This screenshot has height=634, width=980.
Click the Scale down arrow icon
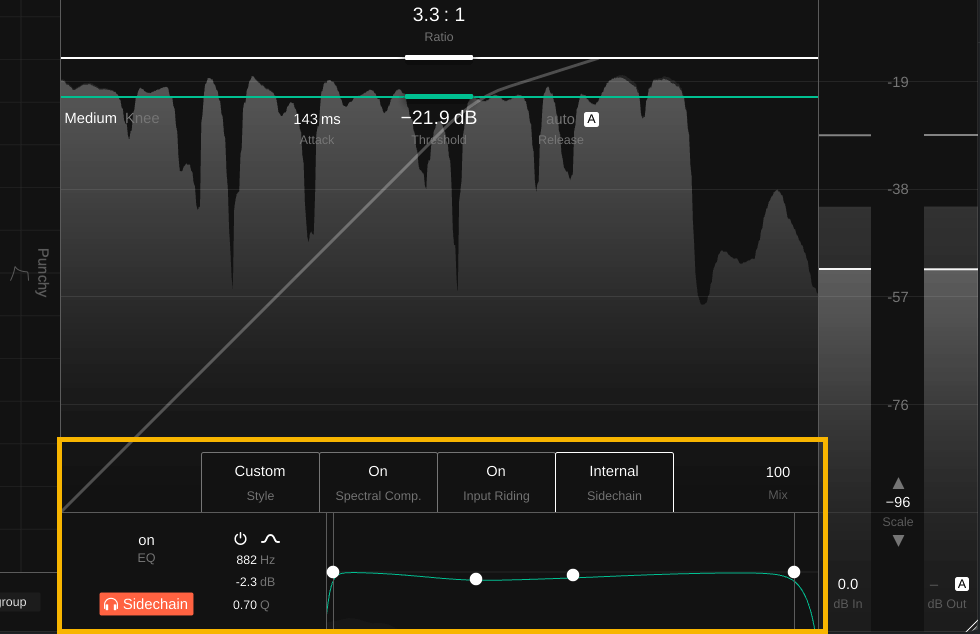[x=898, y=540]
